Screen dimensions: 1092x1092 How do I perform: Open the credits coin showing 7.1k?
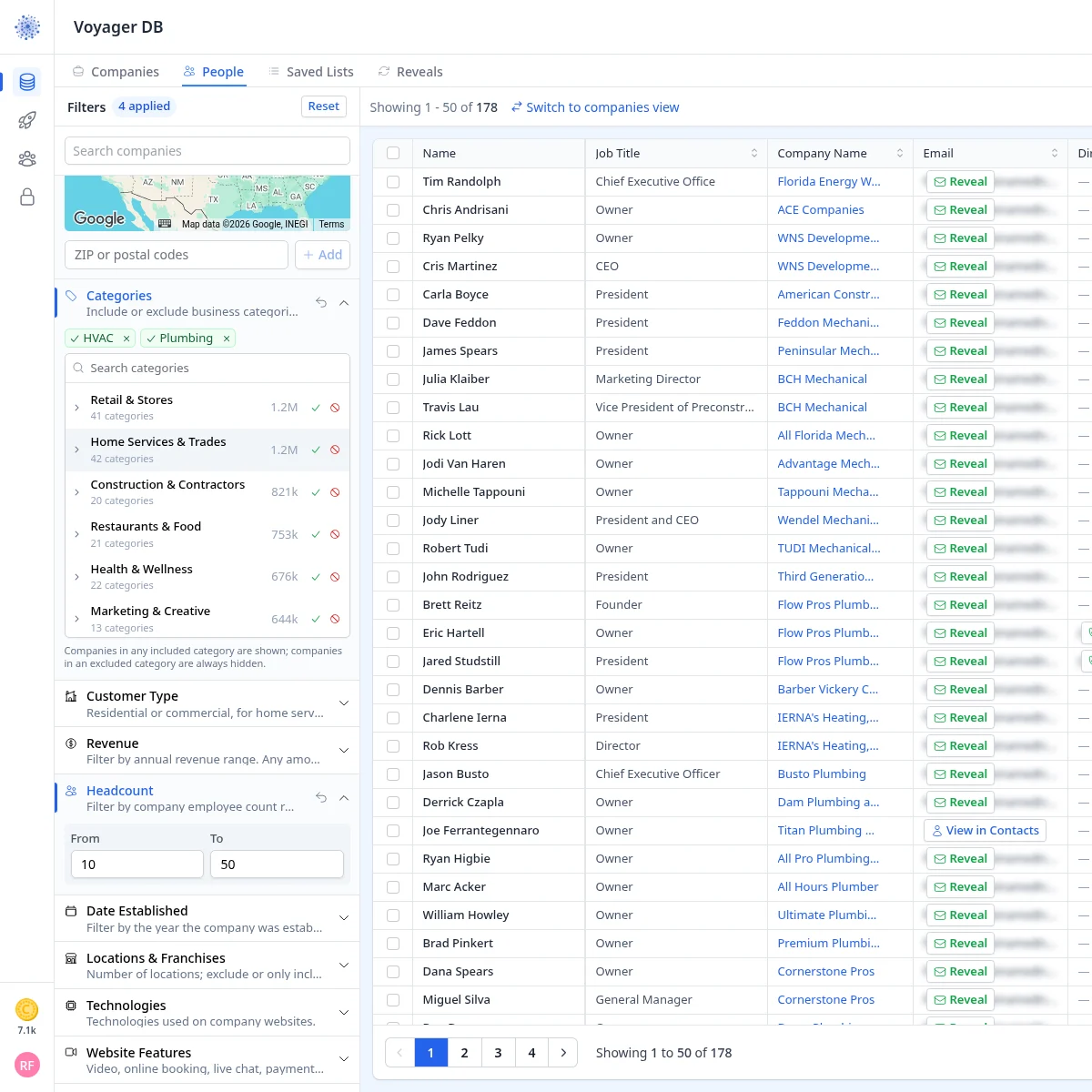pos(27,1009)
